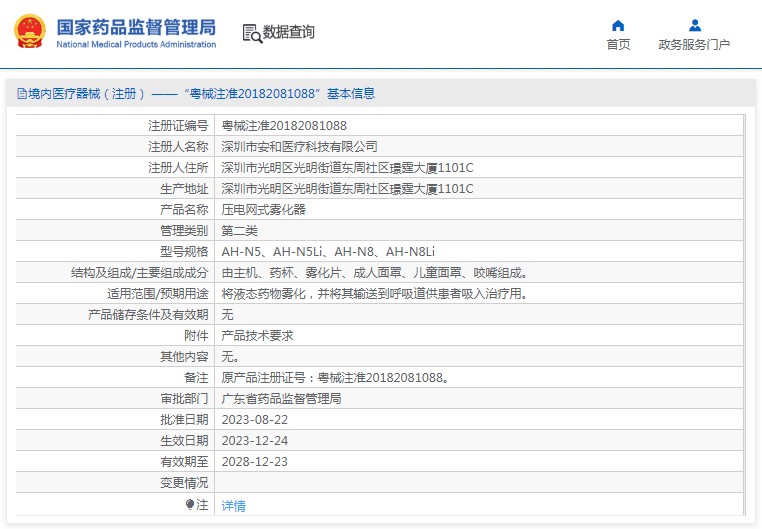Click the 生效日期 label

[x=184, y=441]
